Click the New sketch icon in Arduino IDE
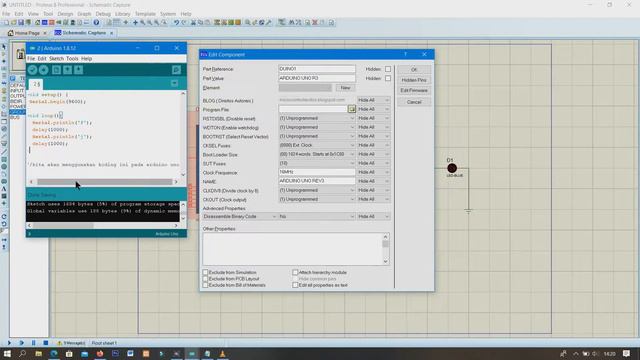 56,70
